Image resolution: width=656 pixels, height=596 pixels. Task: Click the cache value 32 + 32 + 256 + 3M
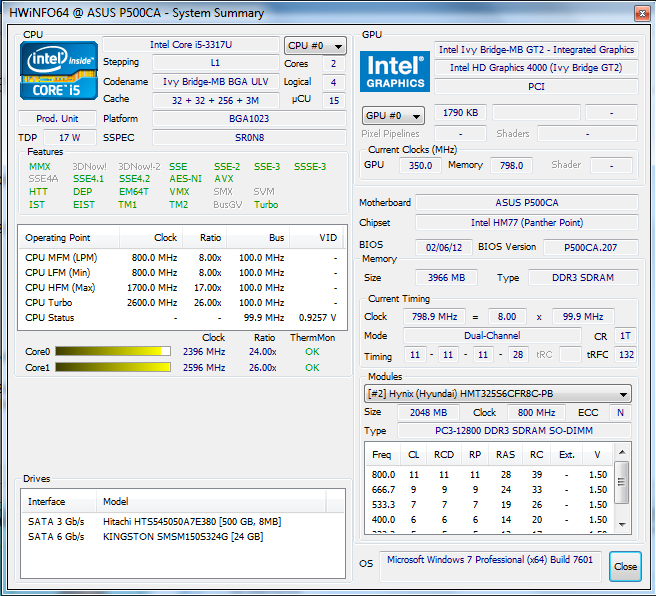tap(215, 100)
